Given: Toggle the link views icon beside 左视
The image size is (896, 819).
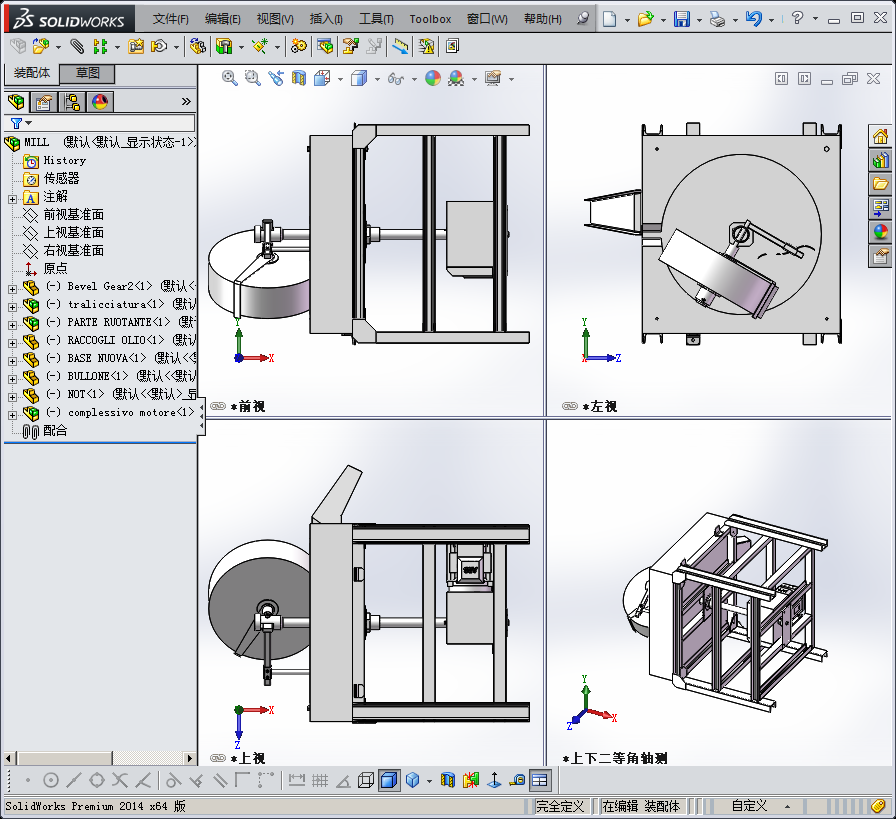Looking at the screenshot, I should coord(570,406).
